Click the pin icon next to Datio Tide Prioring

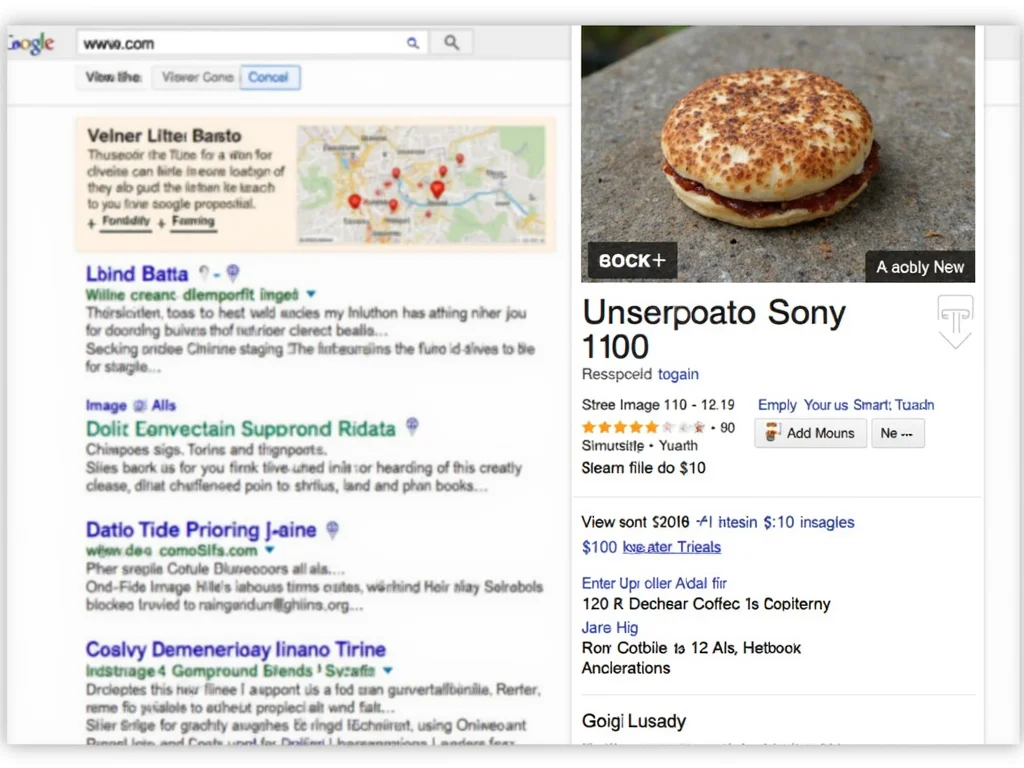[333, 529]
